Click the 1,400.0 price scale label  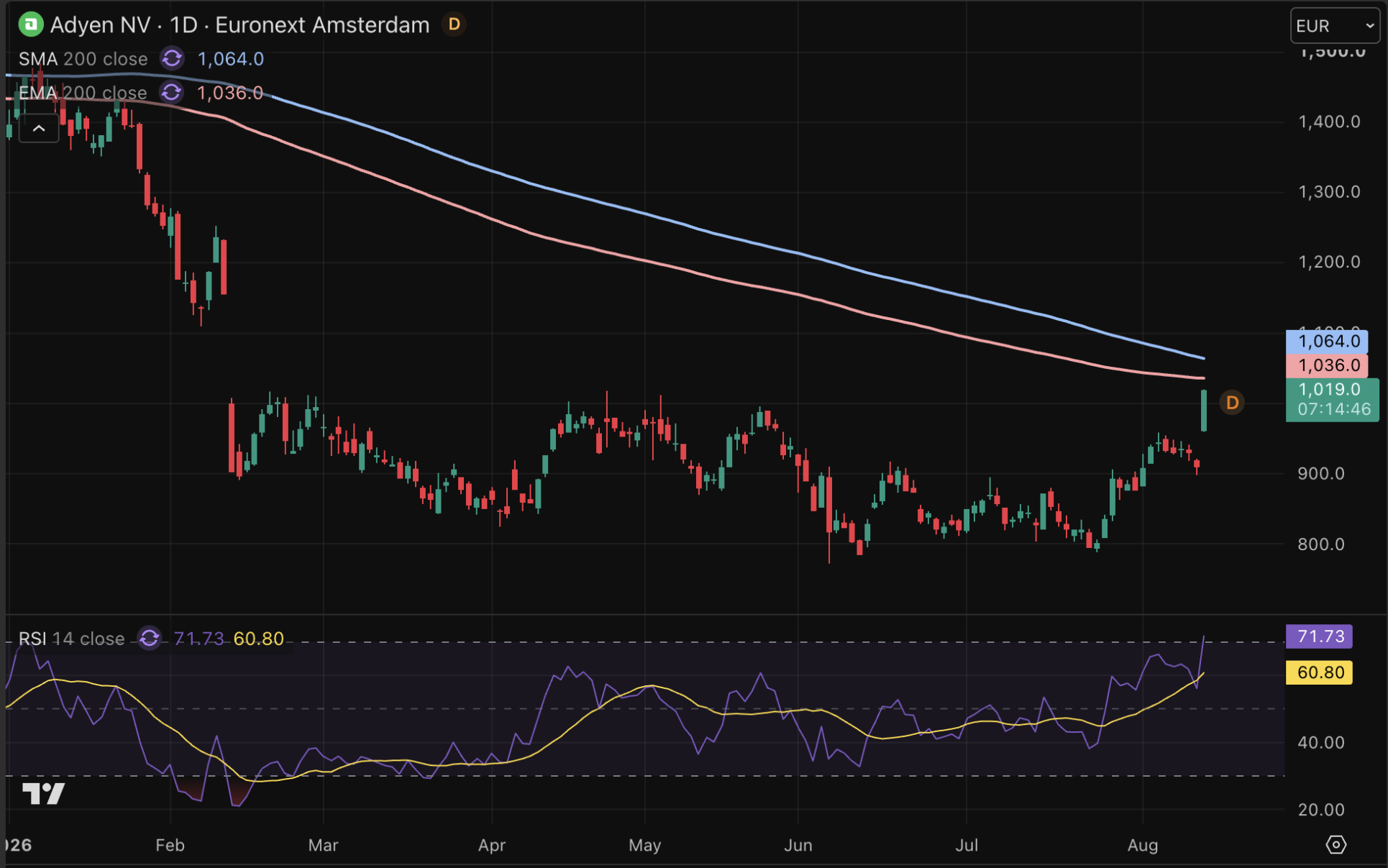point(1329,122)
